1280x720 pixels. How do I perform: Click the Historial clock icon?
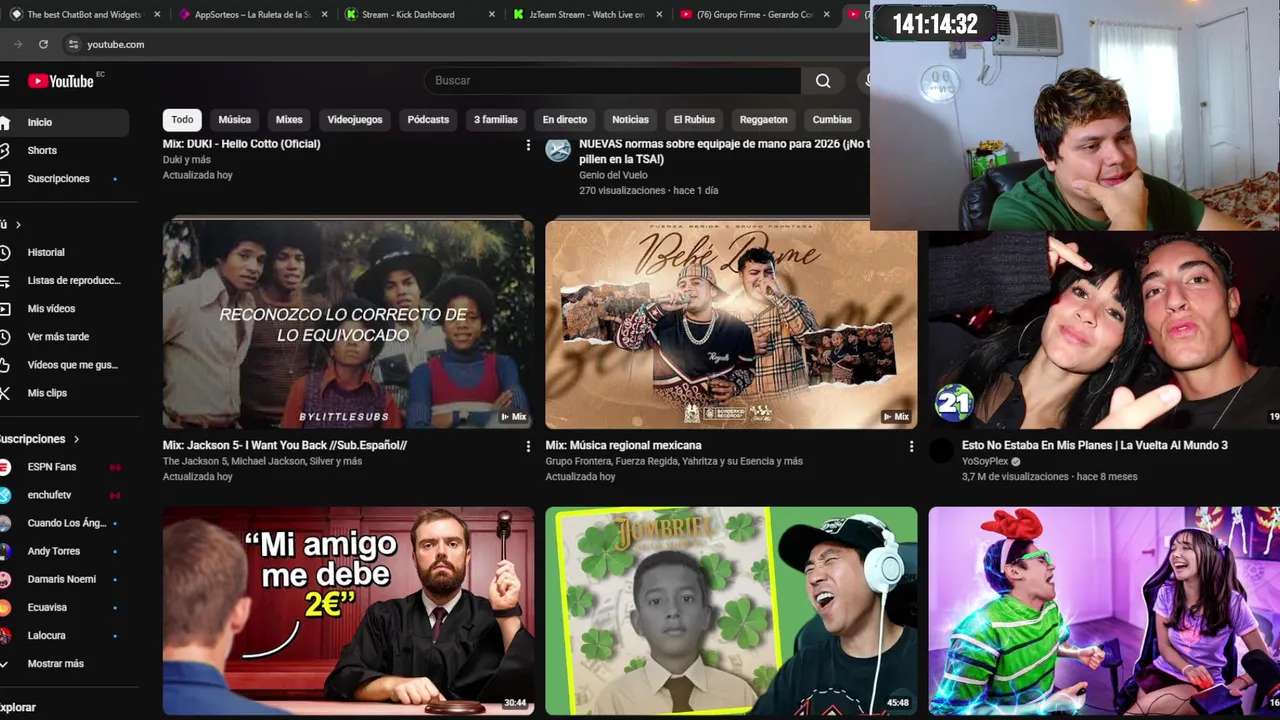(x=5, y=252)
